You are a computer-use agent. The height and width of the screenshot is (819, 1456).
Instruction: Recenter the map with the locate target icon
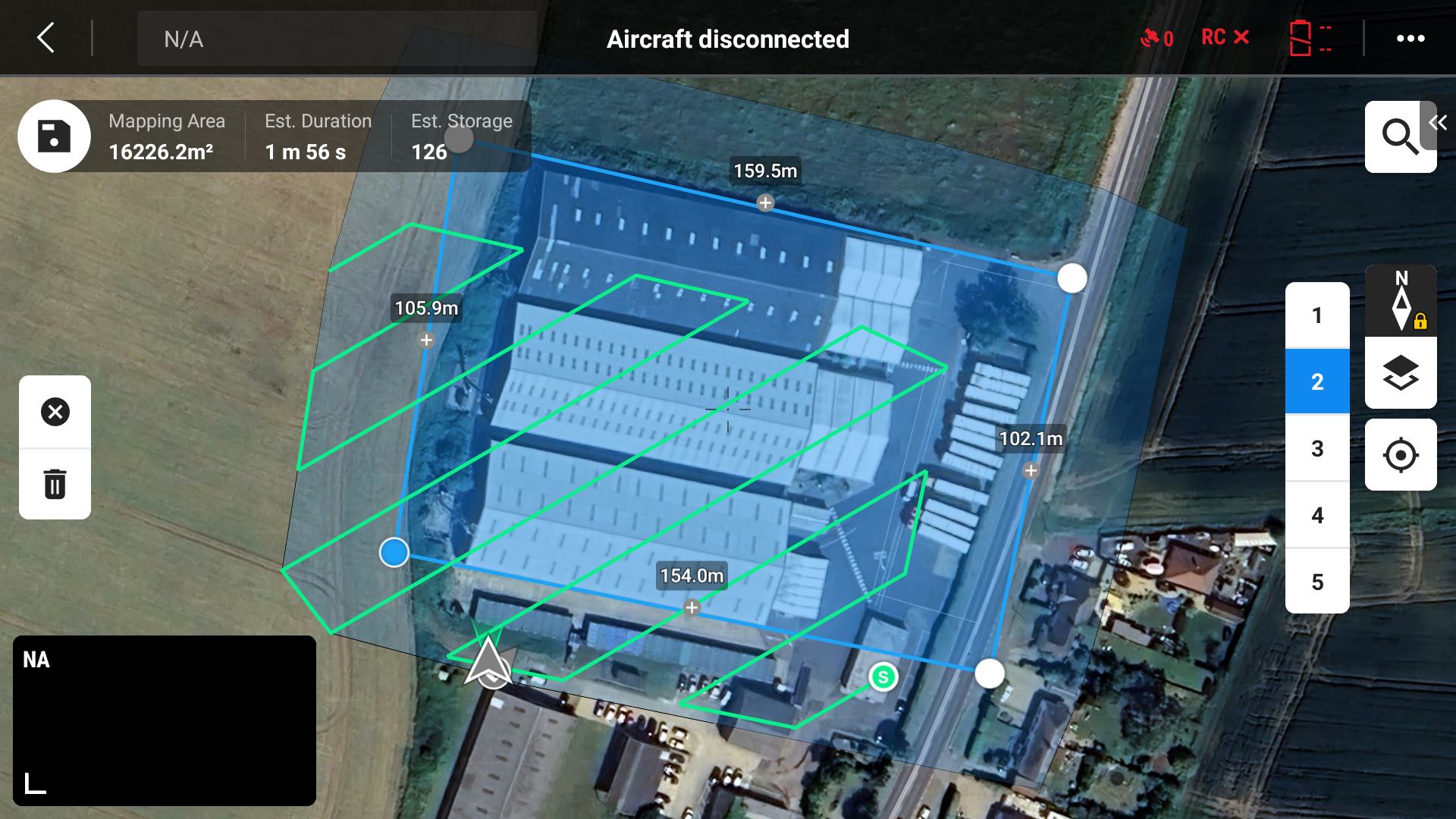tap(1401, 455)
